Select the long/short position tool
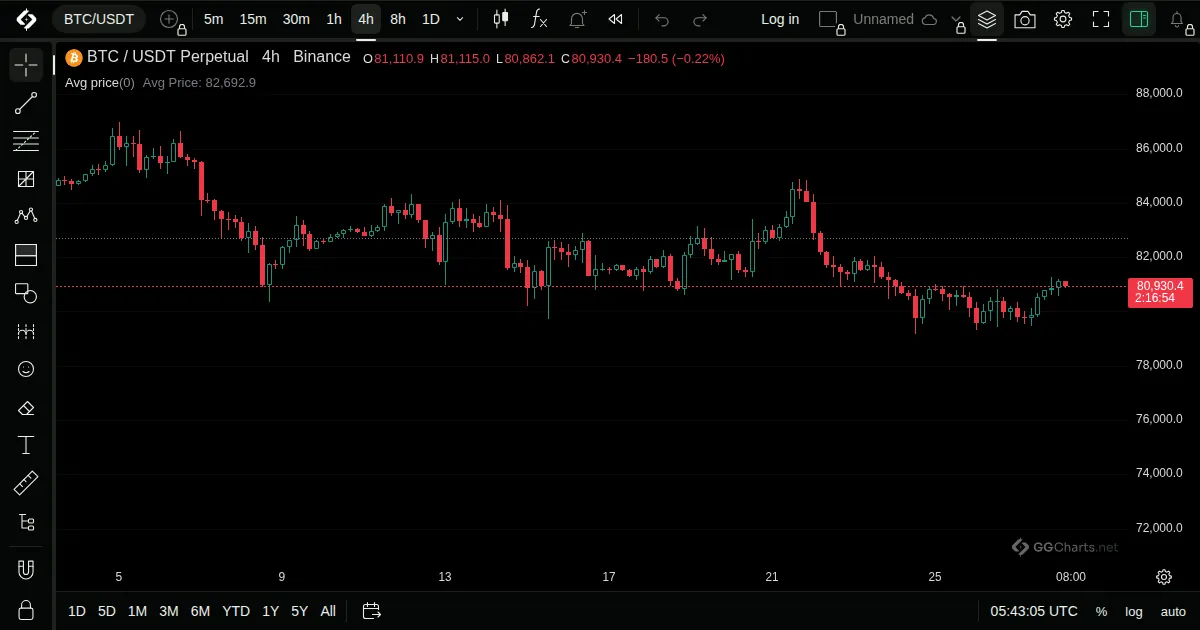 pos(26,255)
